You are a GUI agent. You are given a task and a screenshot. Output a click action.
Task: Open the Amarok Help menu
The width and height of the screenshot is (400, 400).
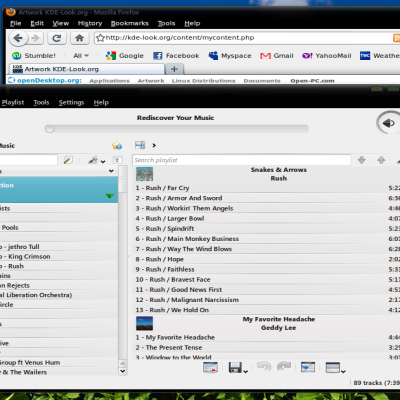click(x=101, y=102)
